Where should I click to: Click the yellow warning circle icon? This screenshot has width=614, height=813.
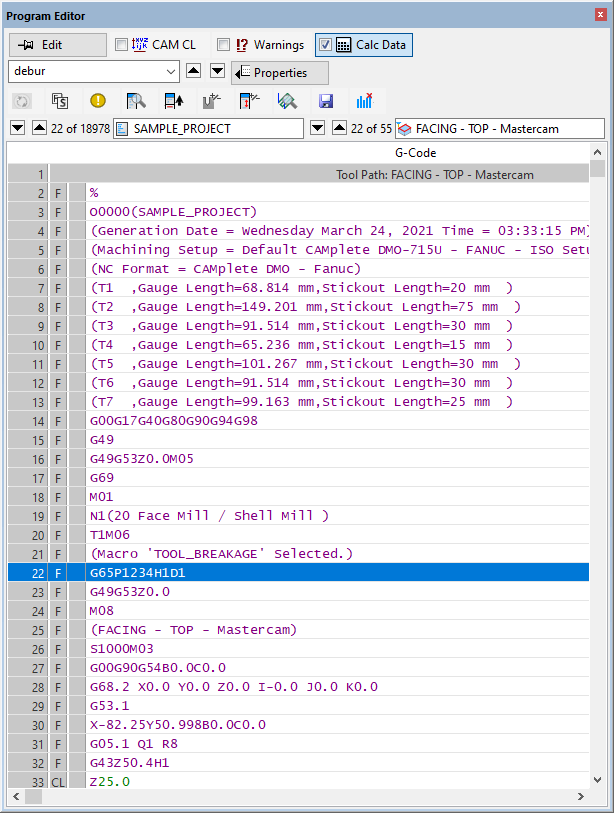coord(97,101)
